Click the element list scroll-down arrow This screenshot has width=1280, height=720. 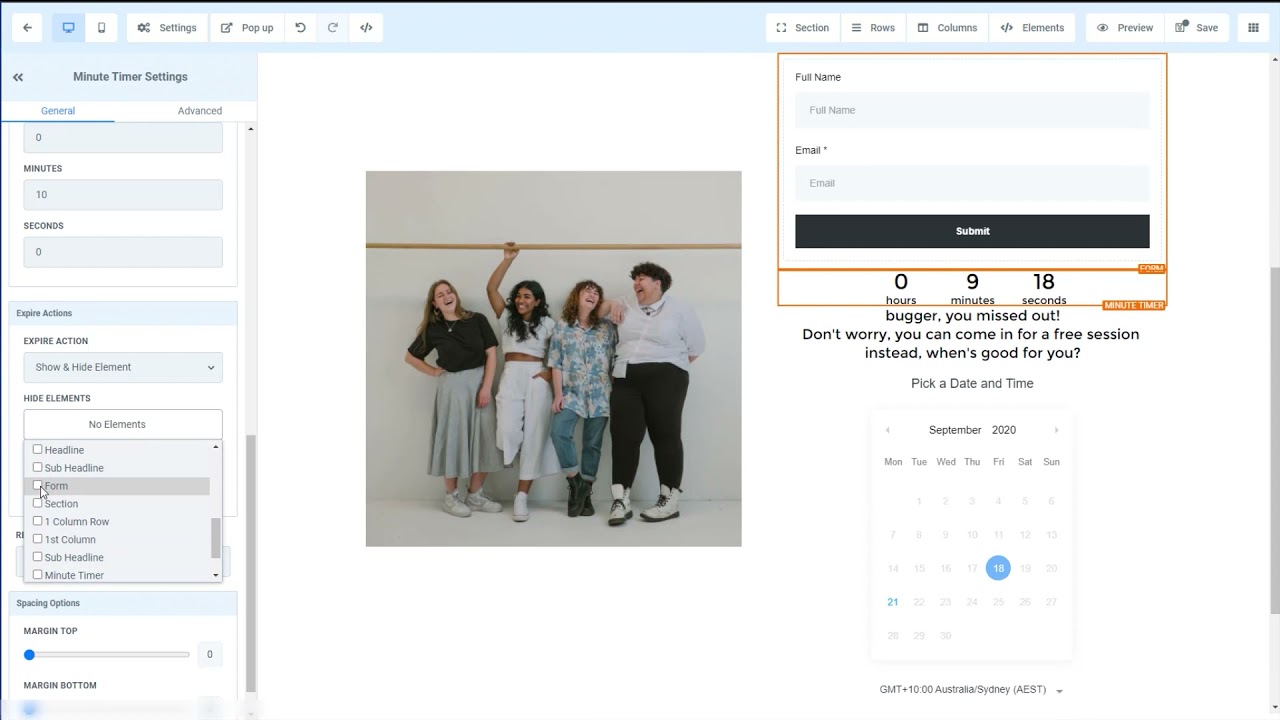click(216, 576)
